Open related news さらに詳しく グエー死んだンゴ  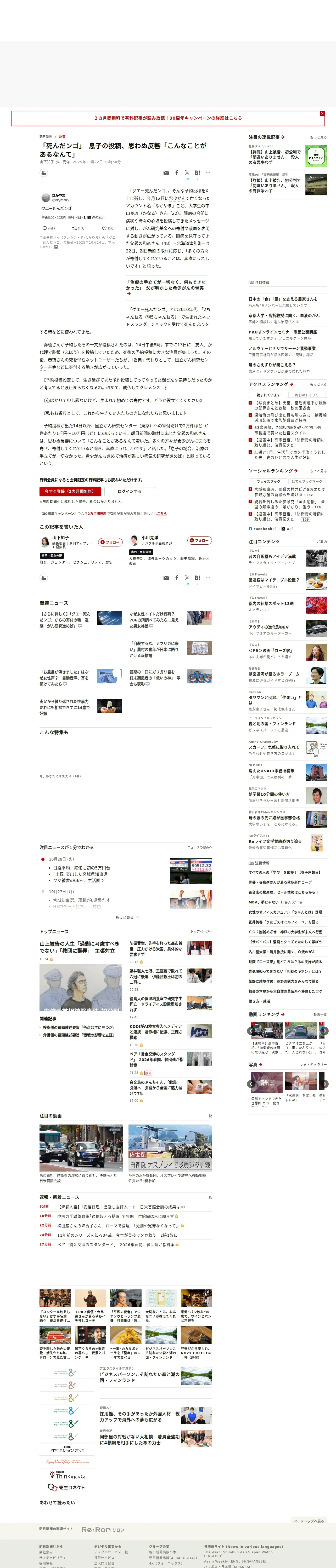point(65,620)
